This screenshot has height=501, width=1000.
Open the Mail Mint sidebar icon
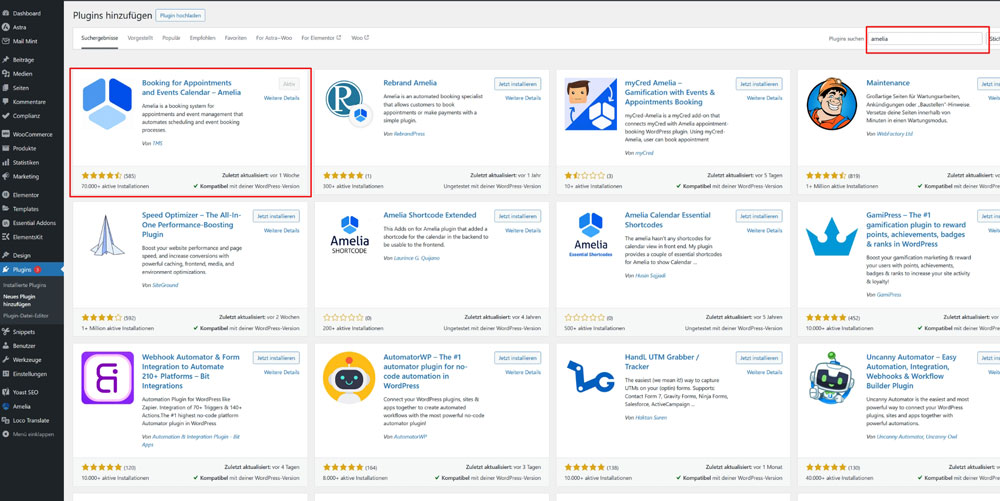coord(6,41)
